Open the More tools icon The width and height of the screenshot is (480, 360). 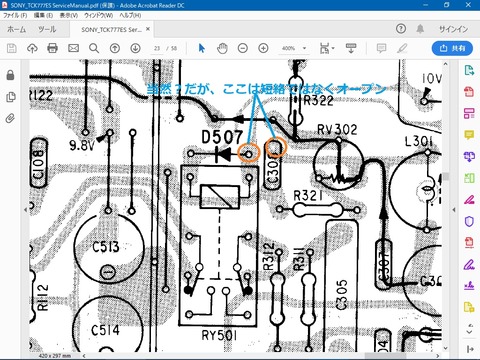pyautogui.click(x=469, y=307)
